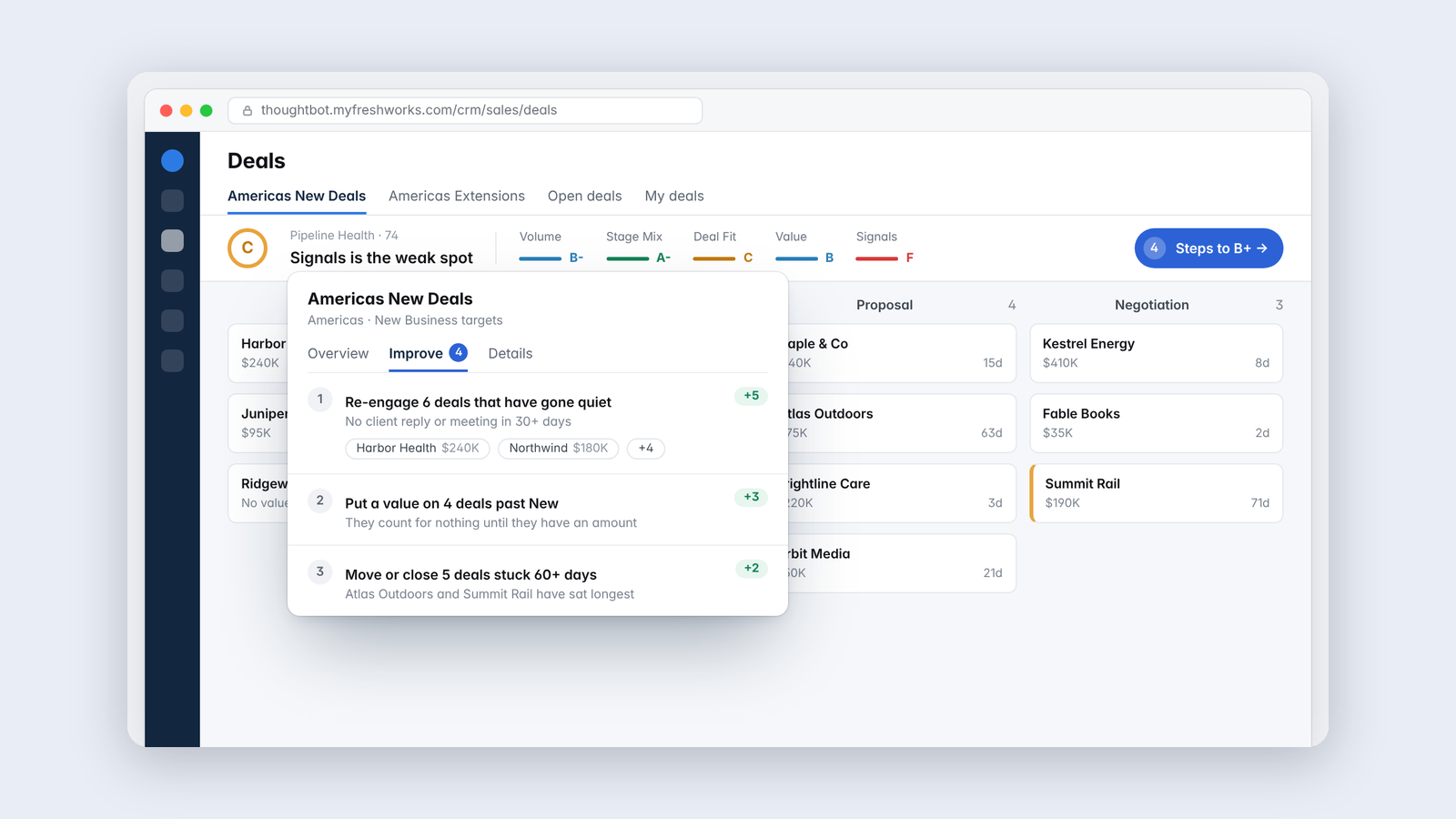Click the +5 score badge
Image resolution: width=1456 pixels, height=819 pixels.
(751, 396)
